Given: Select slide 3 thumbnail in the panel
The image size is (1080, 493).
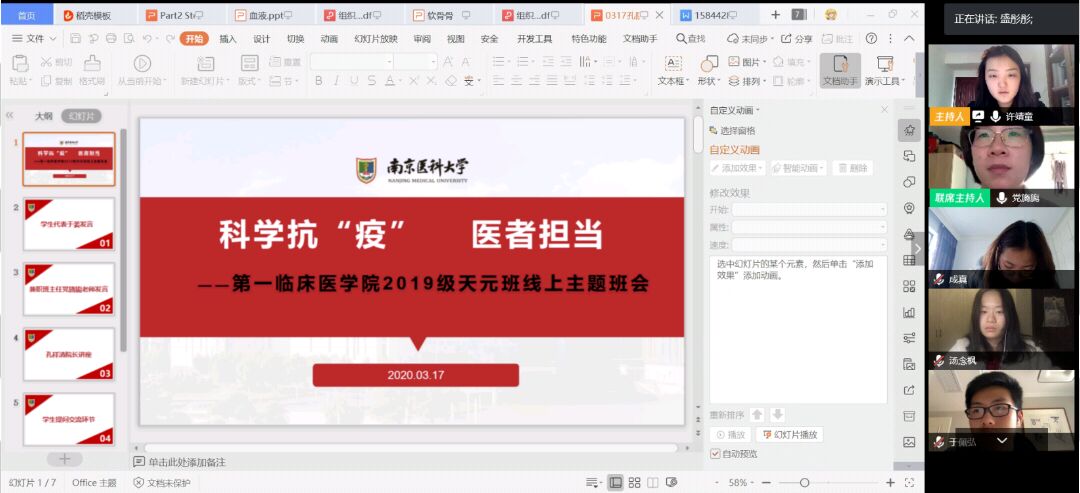Looking at the screenshot, I should click(x=69, y=289).
